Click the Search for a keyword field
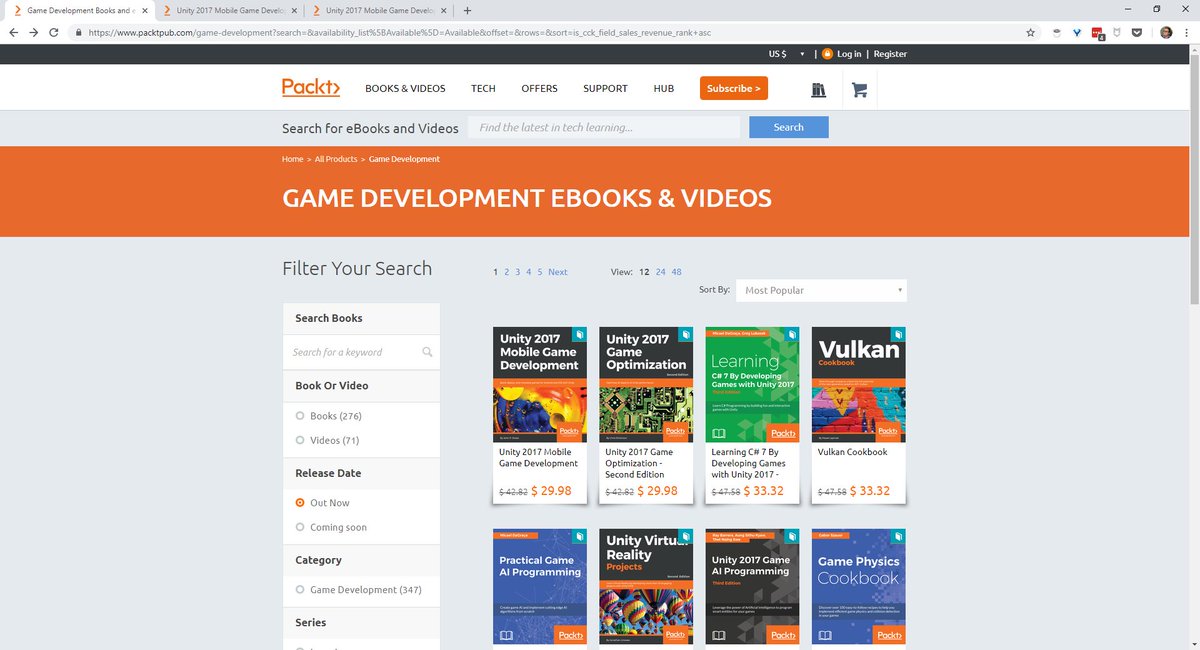The image size is (1200, 650). tap(363, 352)
